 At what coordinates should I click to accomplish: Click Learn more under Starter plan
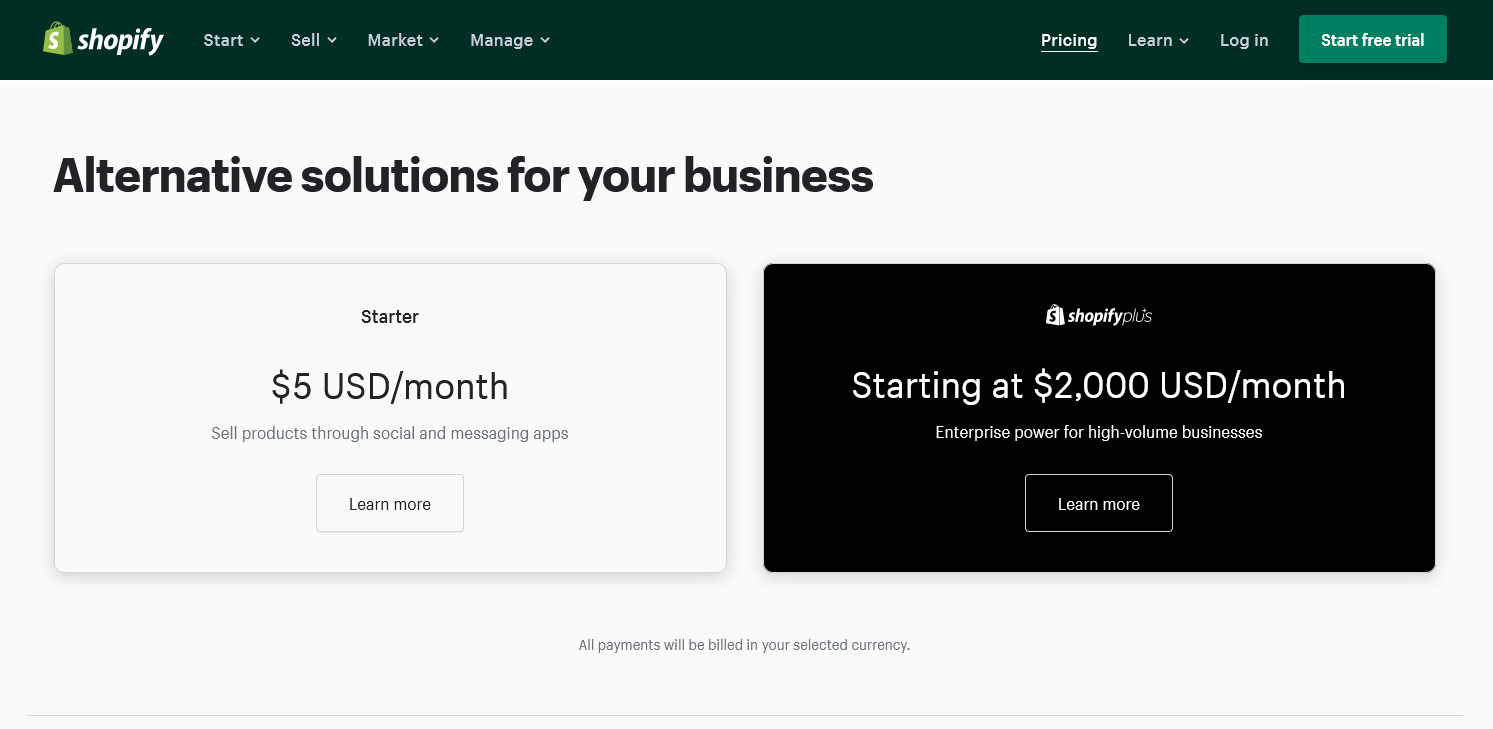click(x=389, y=503)
